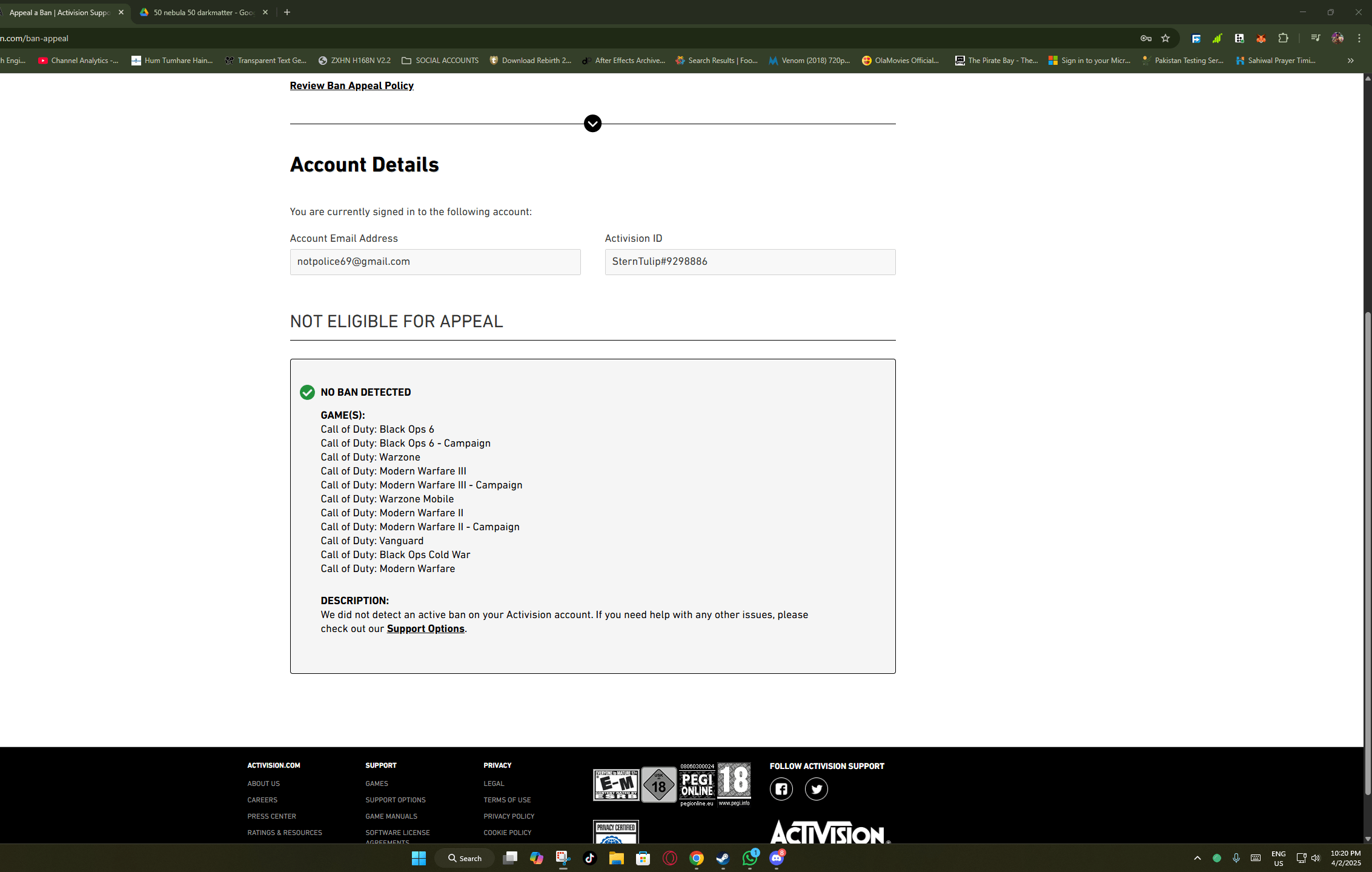Open a new browser tab

(287, 12)
